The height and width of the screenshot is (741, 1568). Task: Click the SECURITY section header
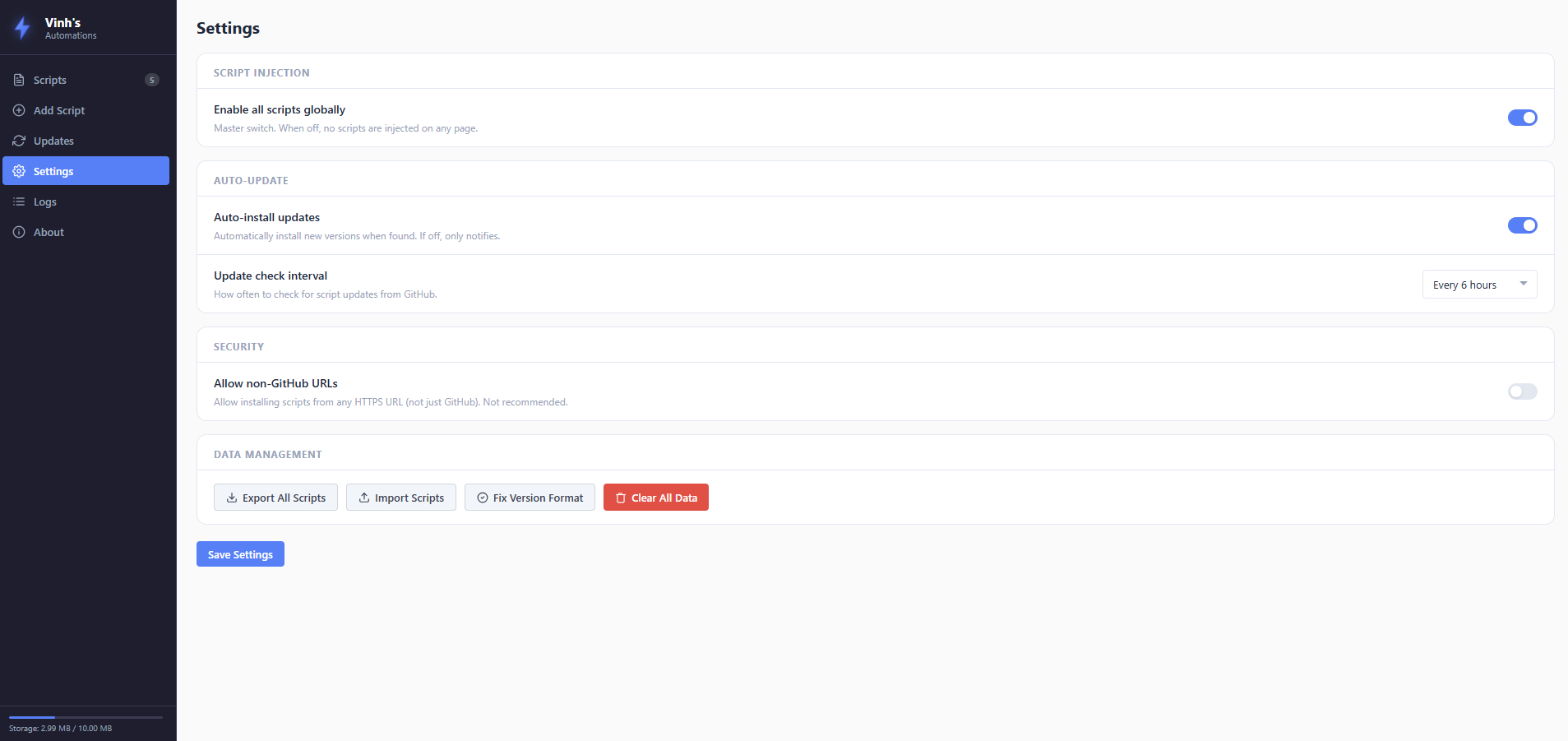[238, 346]
